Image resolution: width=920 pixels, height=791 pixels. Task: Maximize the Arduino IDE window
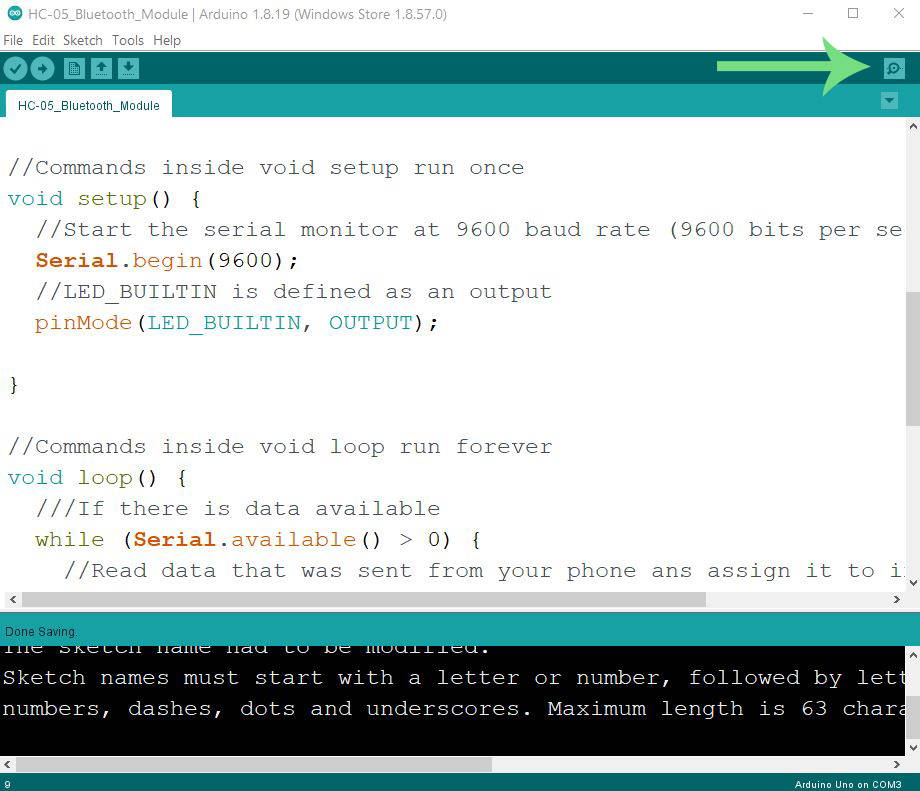[853, 13]
